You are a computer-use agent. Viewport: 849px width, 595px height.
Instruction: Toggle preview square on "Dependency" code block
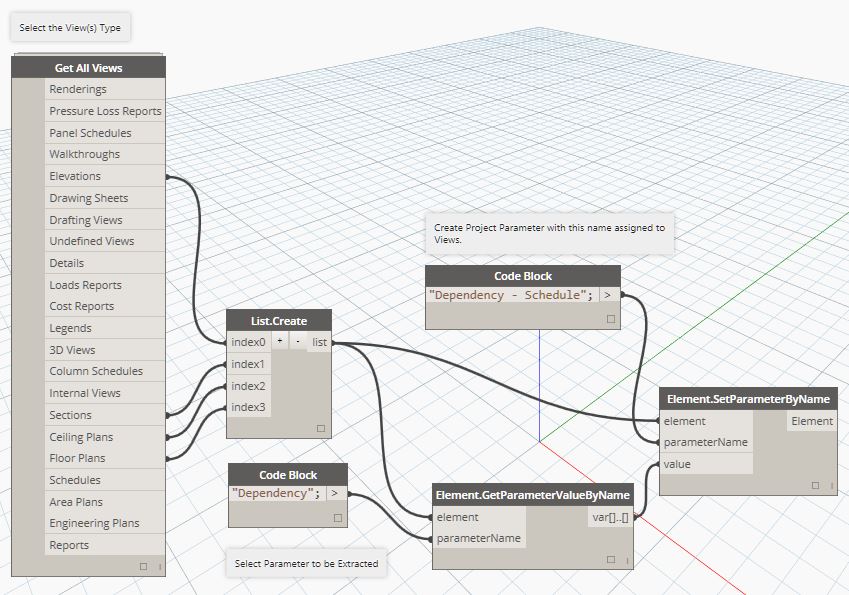coord(338,518)
